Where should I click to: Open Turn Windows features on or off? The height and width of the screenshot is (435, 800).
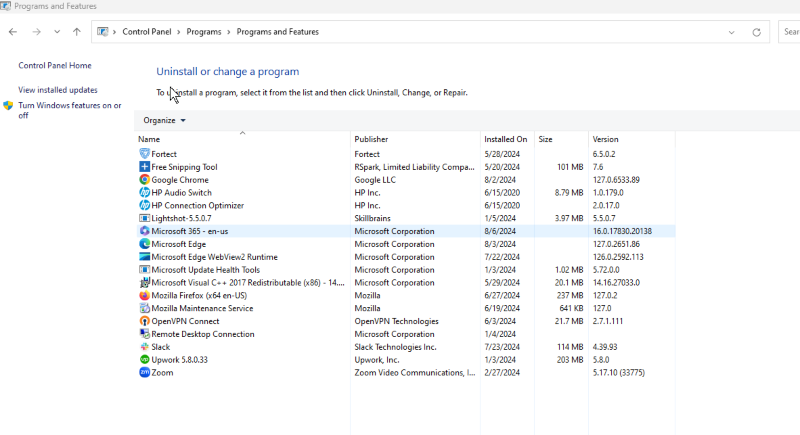[x=70, y=110]
